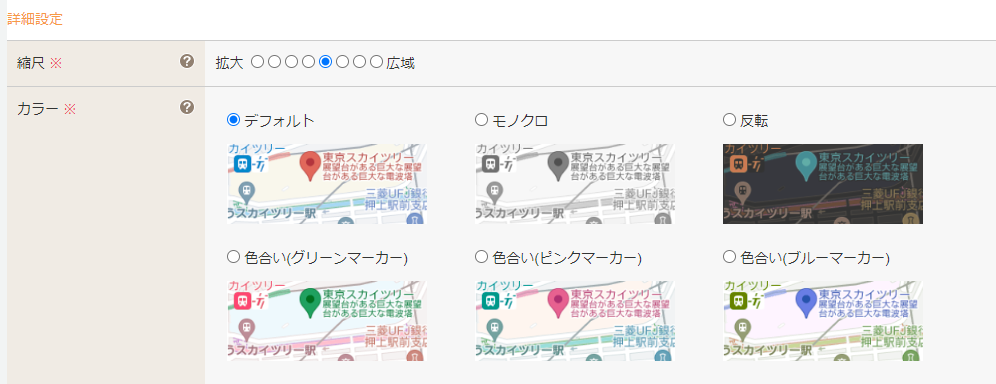The image size is (996, 384).
Task: Click the selected fifth scale radio button
Action: [x=326, y=62]
